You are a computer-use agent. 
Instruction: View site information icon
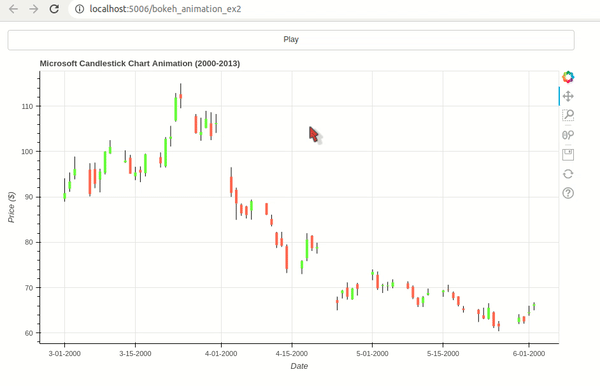(x=79, y=9)
